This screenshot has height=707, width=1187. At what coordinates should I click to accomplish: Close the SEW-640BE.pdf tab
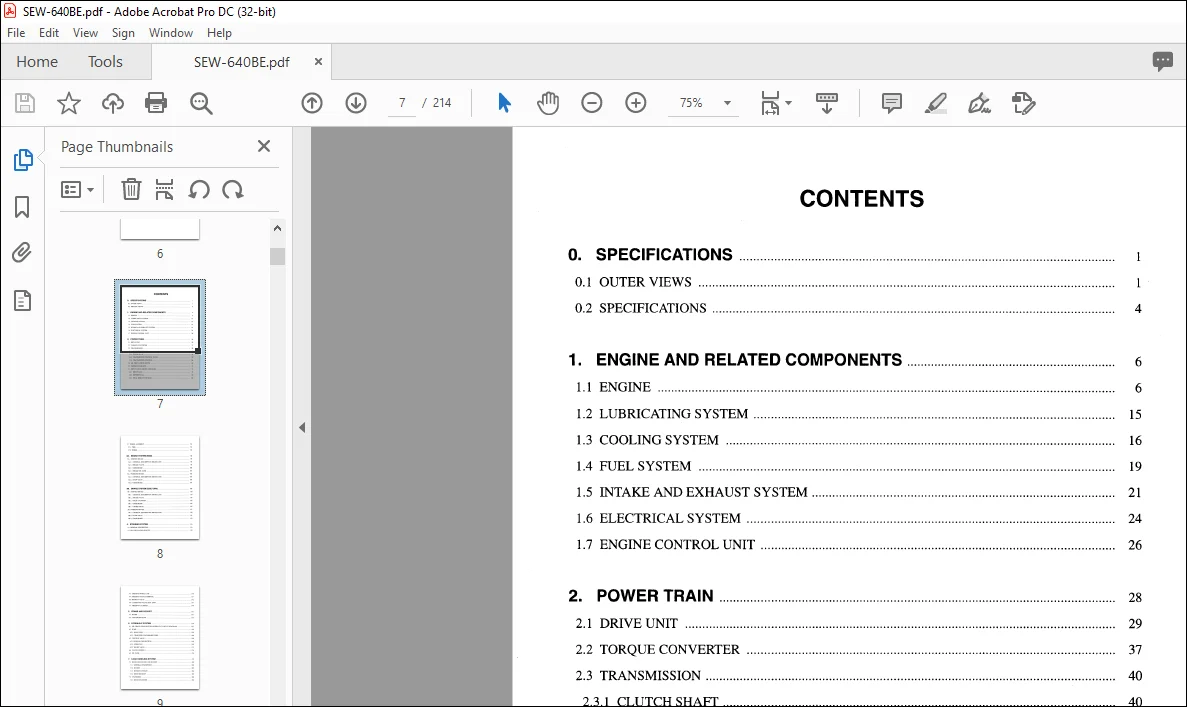(319, 61)
